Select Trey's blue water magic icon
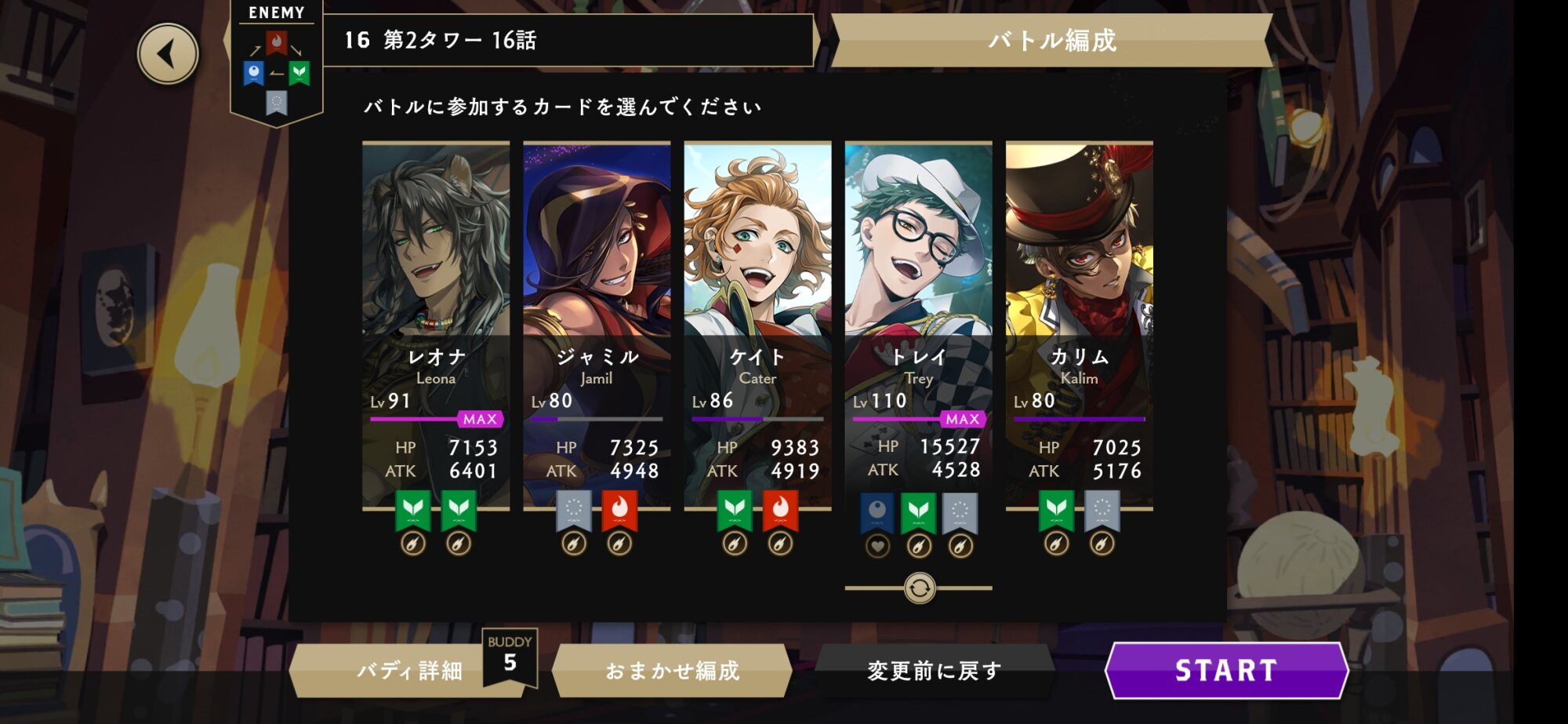Viewport: 1568px width, 724px height. [877, 512]
